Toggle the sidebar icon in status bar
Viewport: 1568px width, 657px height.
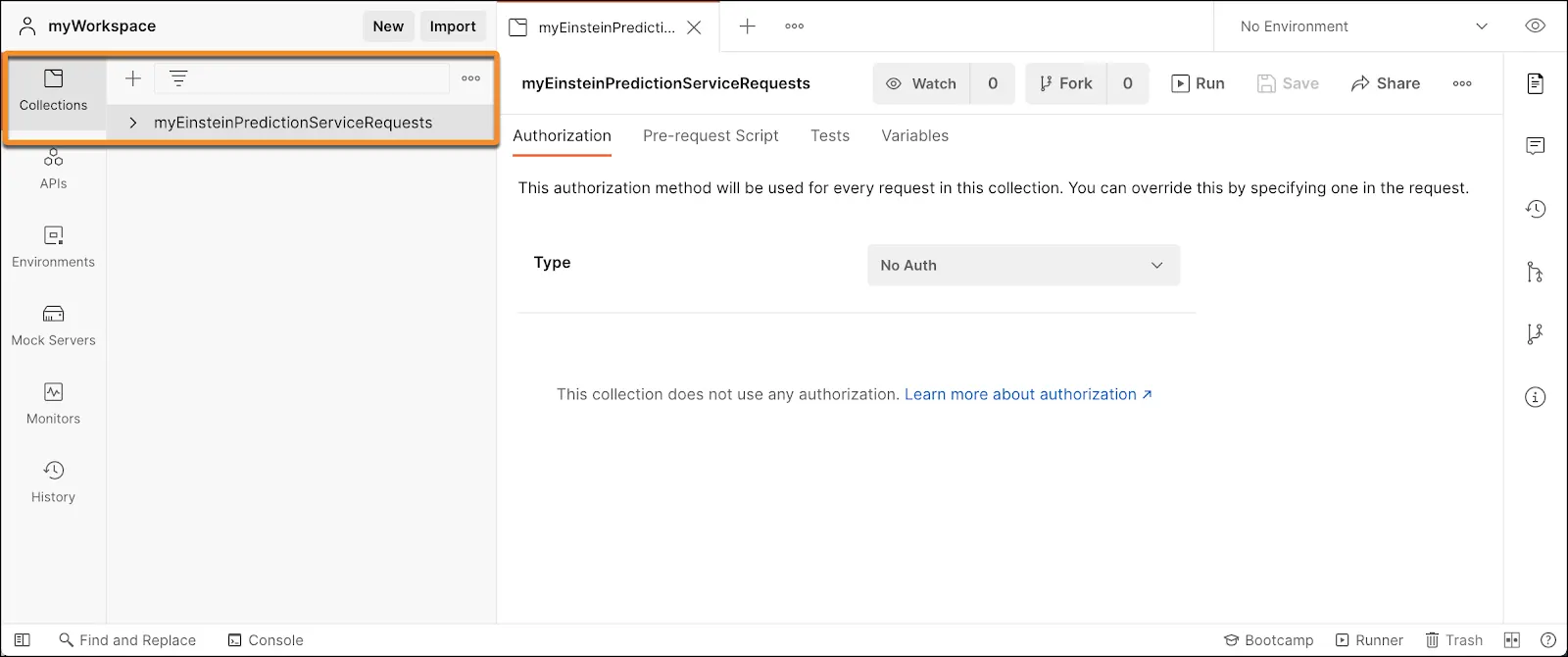click(23, 640)
